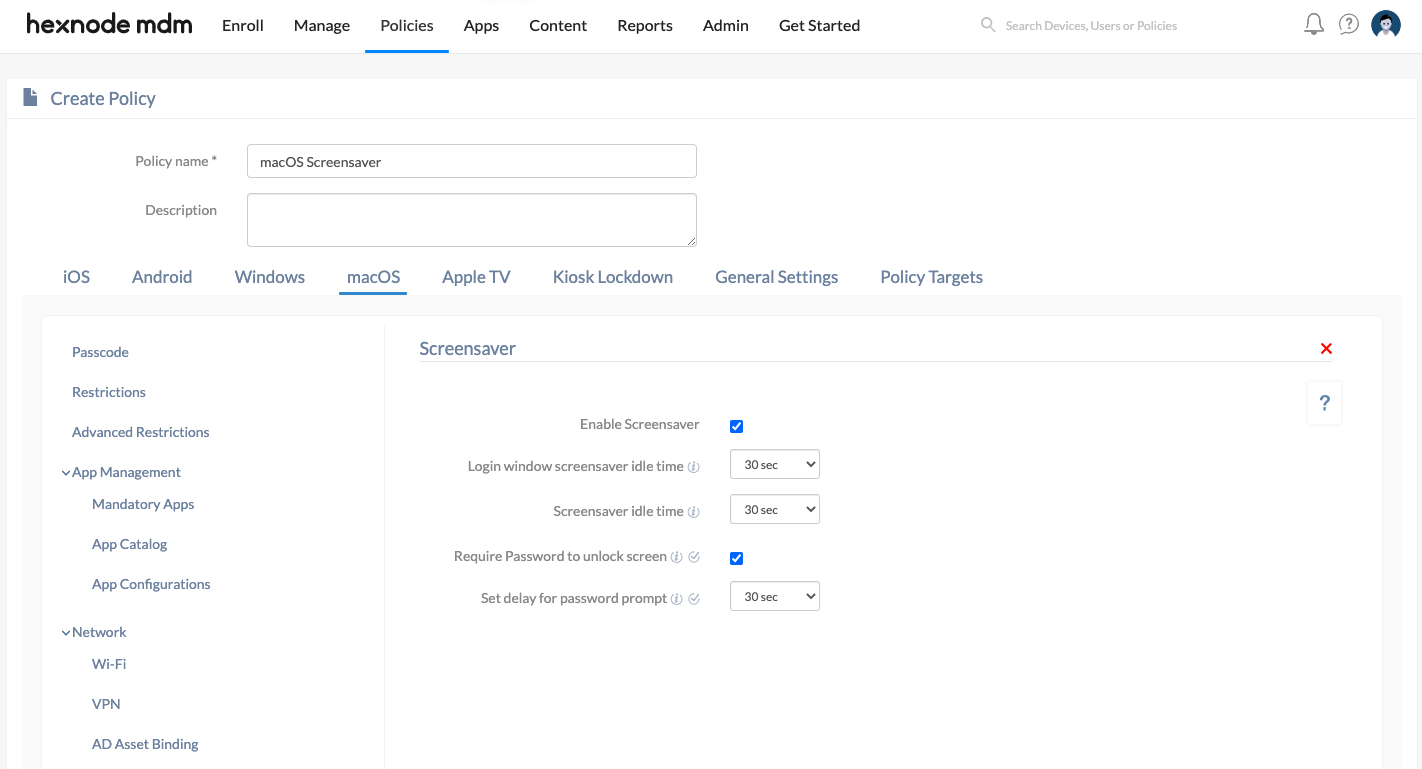
Task: Open the Manage menu
Action: [322, 26]
